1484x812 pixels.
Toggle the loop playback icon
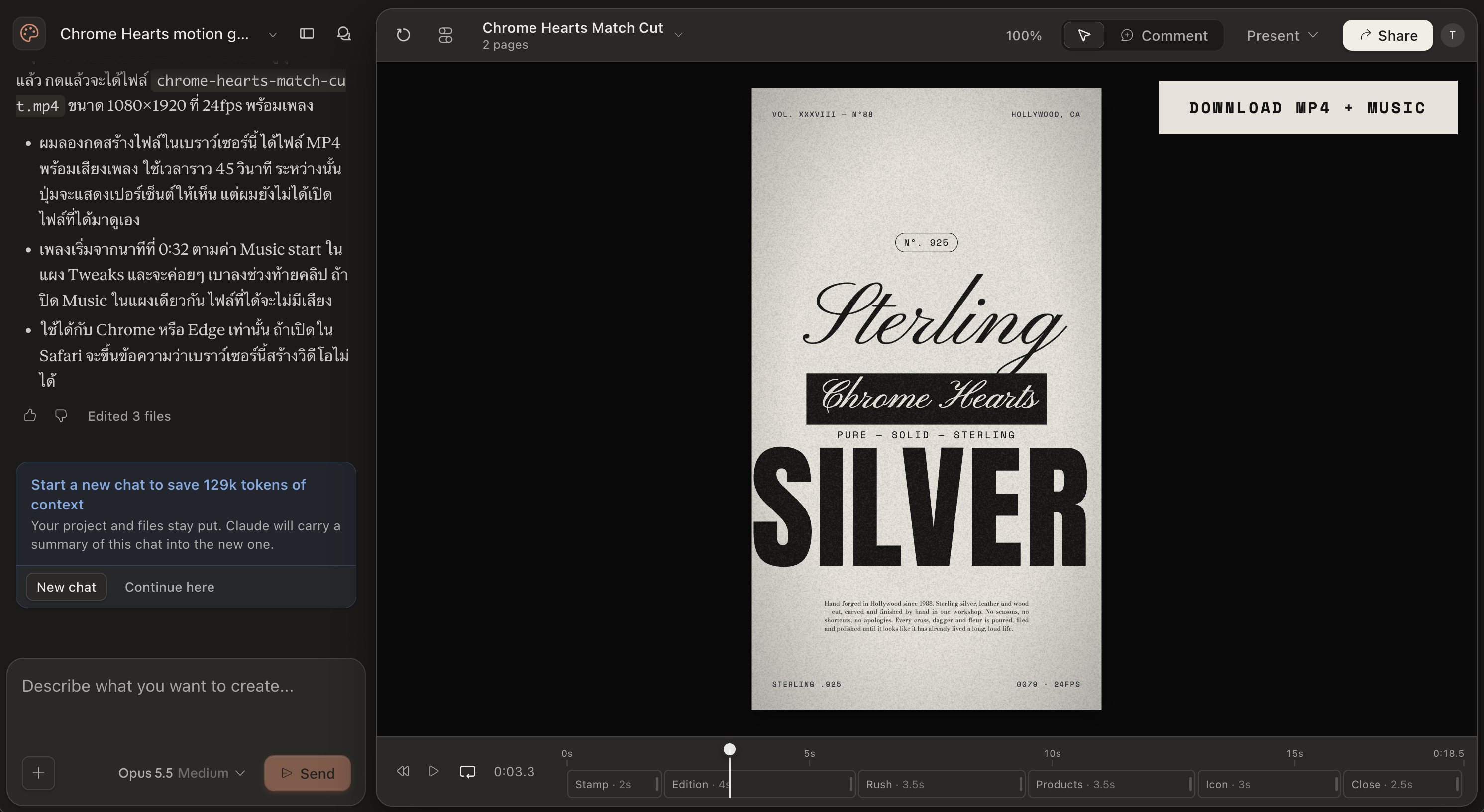click(467, 771)
